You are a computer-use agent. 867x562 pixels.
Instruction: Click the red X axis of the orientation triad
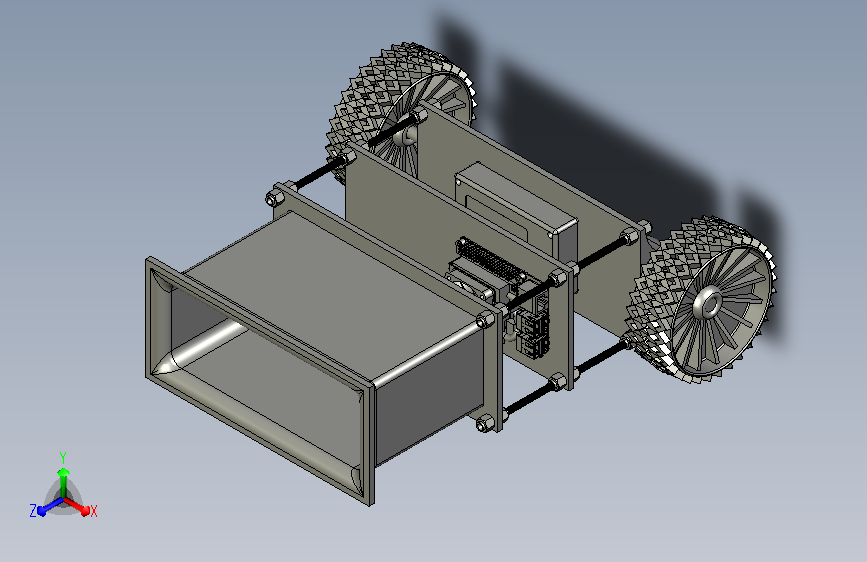pyautogui.click(x=79, y=507)
